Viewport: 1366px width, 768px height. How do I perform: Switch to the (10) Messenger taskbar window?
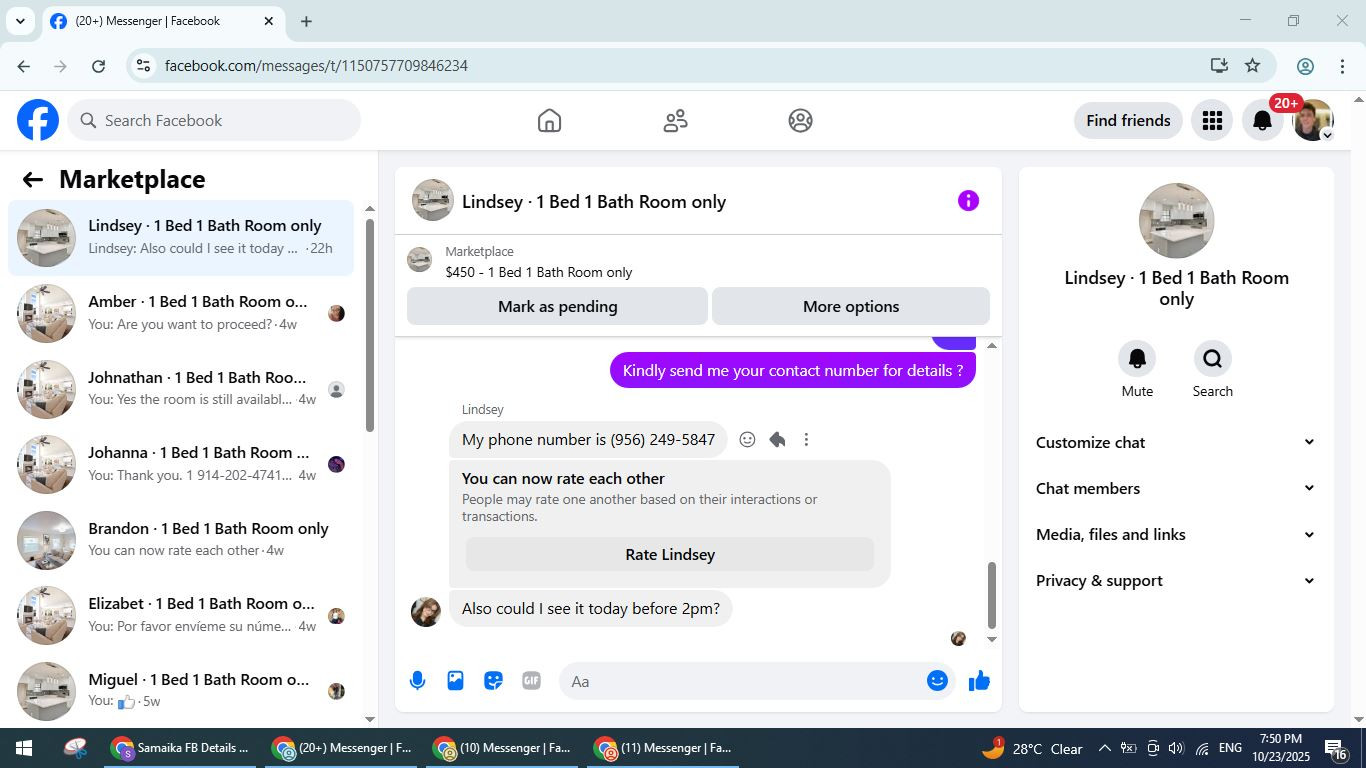coord(500,748)
